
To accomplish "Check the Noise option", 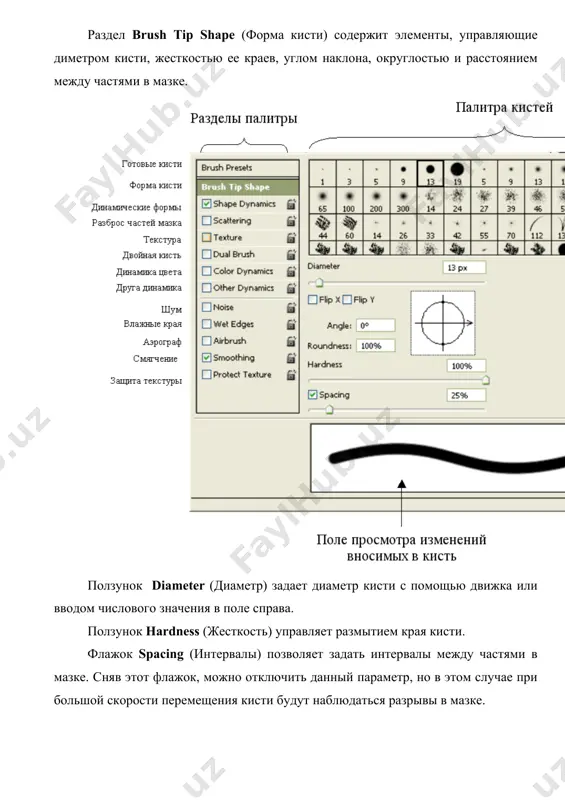I will tap(206, 307).
